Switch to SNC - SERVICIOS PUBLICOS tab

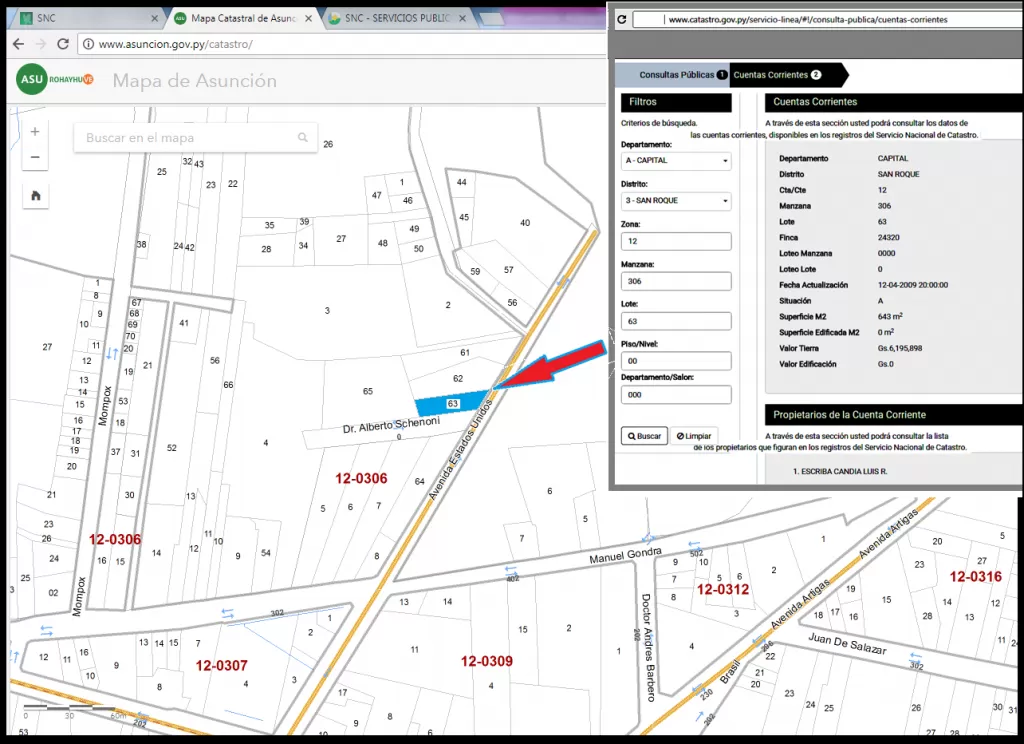tap(397, 18)
